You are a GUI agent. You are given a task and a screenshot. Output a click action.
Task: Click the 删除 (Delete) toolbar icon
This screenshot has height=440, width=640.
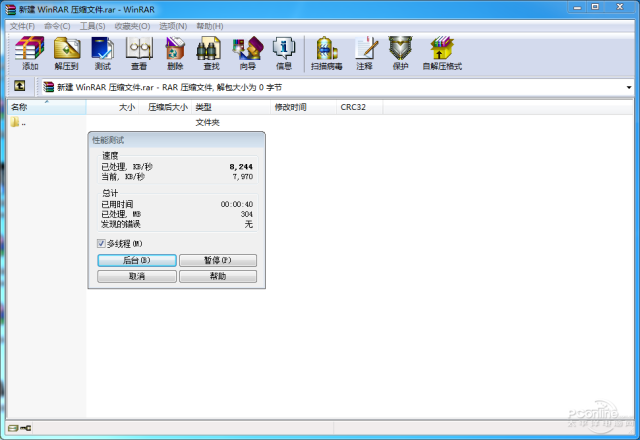(175, 52)
